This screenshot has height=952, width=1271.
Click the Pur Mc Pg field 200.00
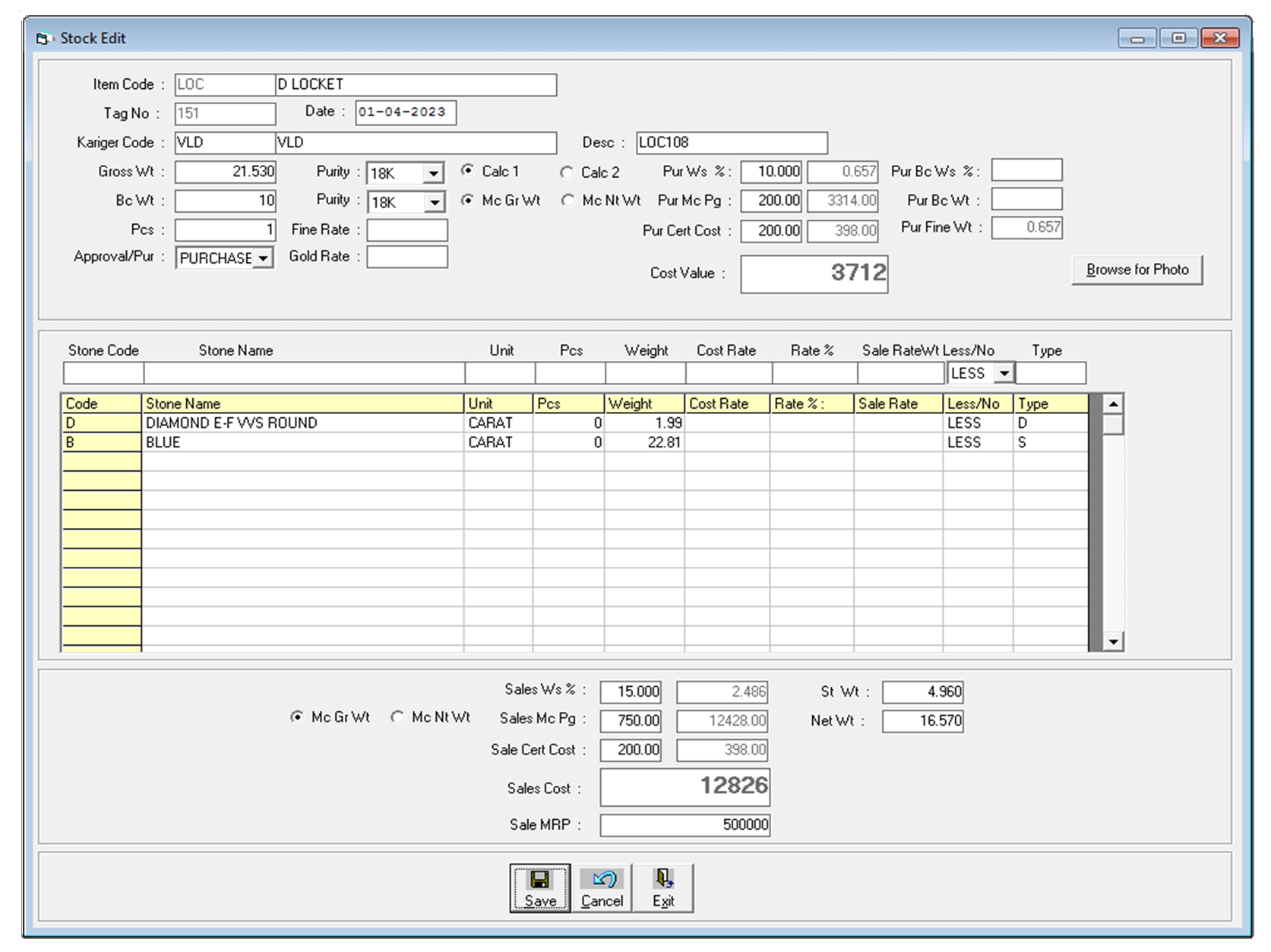click(771, 201)
